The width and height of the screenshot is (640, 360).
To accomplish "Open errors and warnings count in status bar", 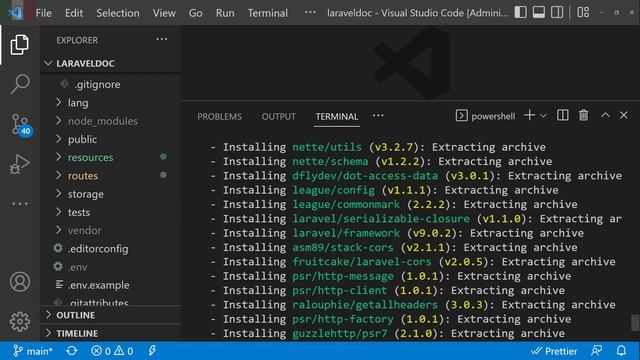I will tap(112, 351).
